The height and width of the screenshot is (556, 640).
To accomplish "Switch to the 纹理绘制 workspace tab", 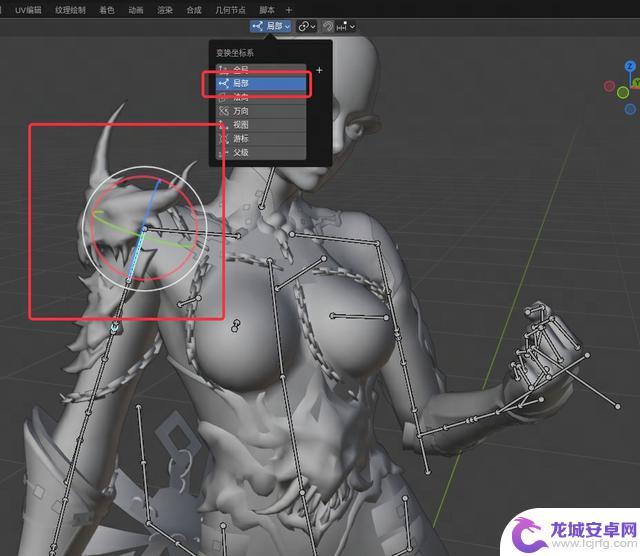I will [70, 10].
